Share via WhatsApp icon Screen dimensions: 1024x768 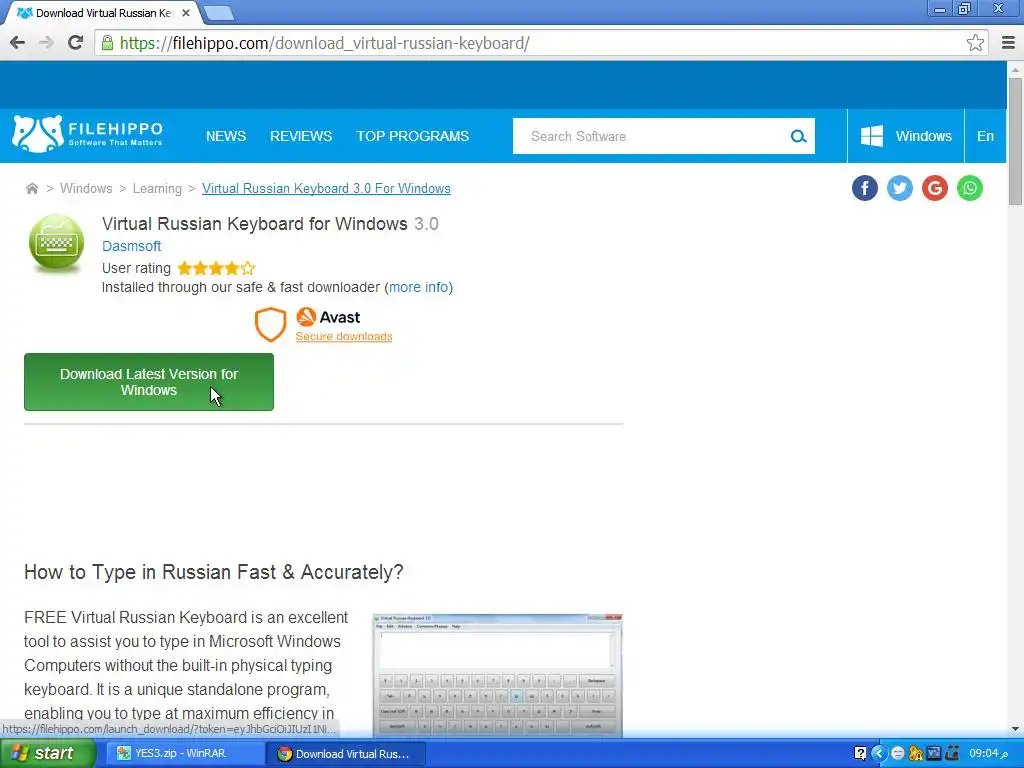[970, 188]
